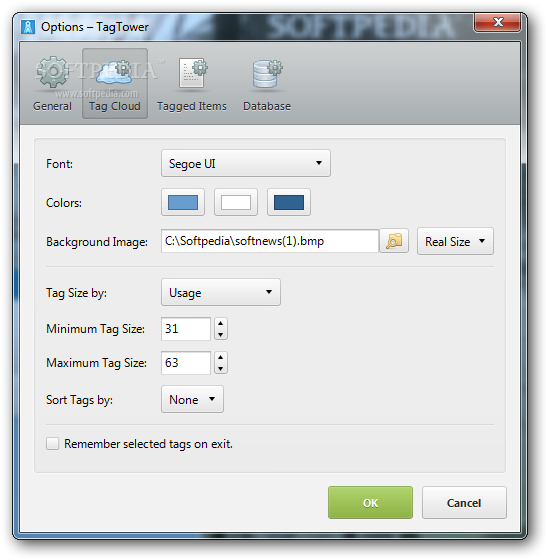Click the Maximum Tag Size field
Image resolution: width=548 pixels, height=560 pixels.
[x=186, y=363]
